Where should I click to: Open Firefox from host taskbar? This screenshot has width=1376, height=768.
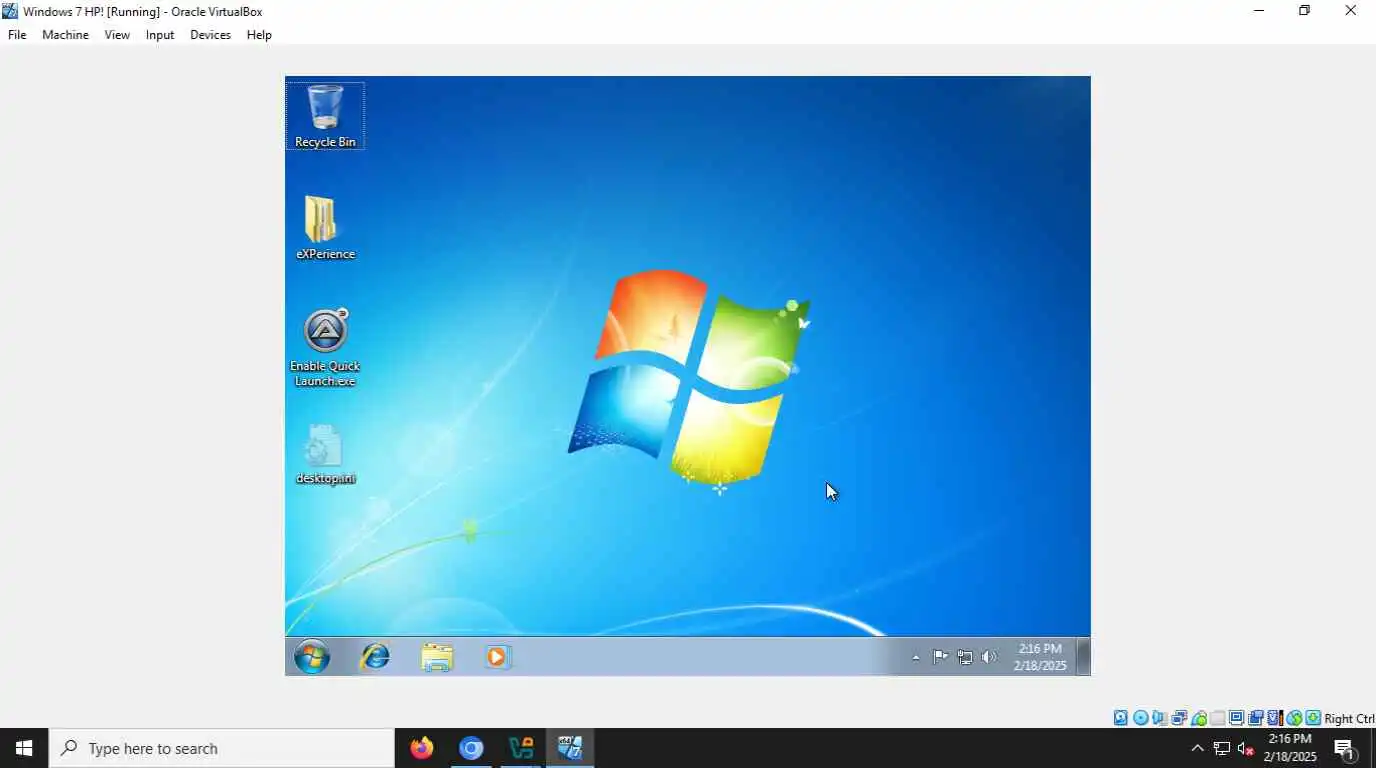(422, 748)
